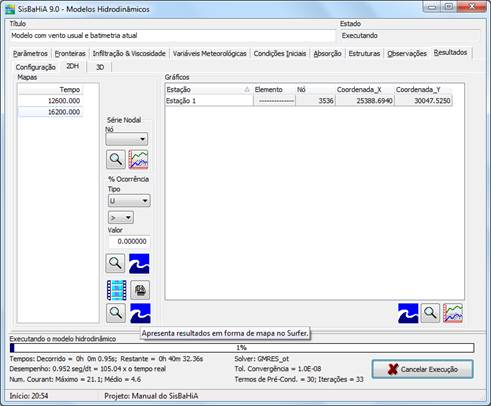The image size is (491, 406).
Task: Switch to the Estruturas tab
Action: 364,53
